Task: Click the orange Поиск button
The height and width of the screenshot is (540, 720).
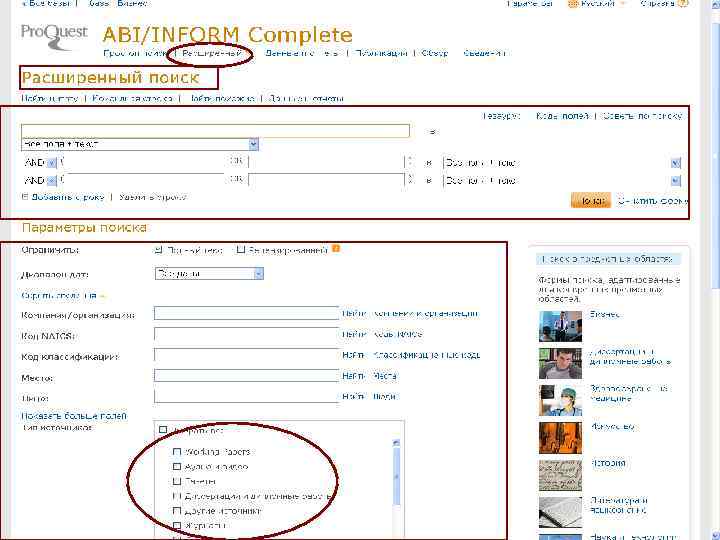Action: pos(591,200)
